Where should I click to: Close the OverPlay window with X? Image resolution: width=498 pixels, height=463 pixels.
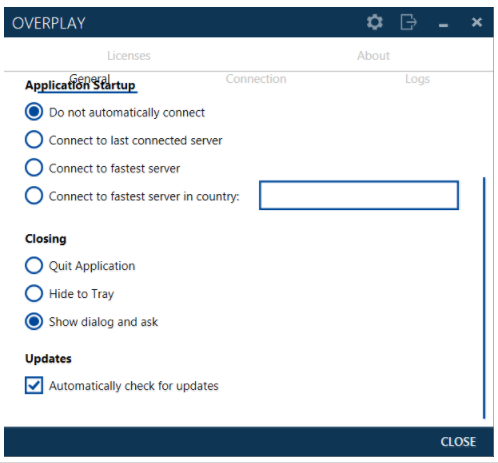point(477,22)
